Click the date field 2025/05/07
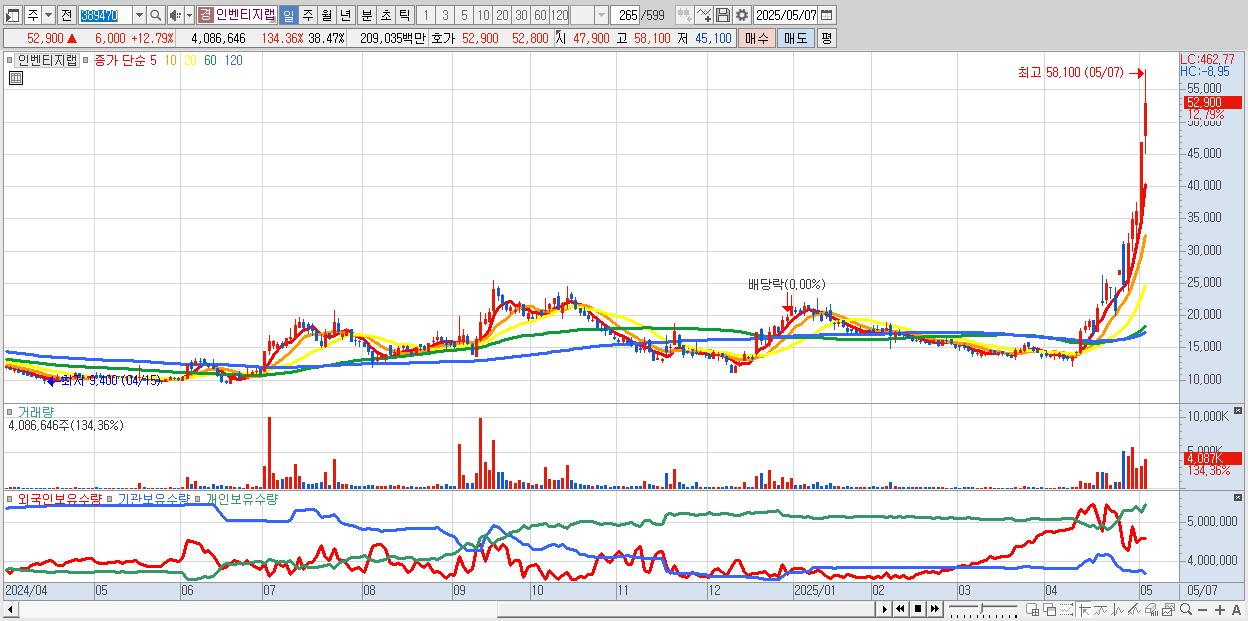Screen dimensions: 1248x621 (x=786, y=15)
